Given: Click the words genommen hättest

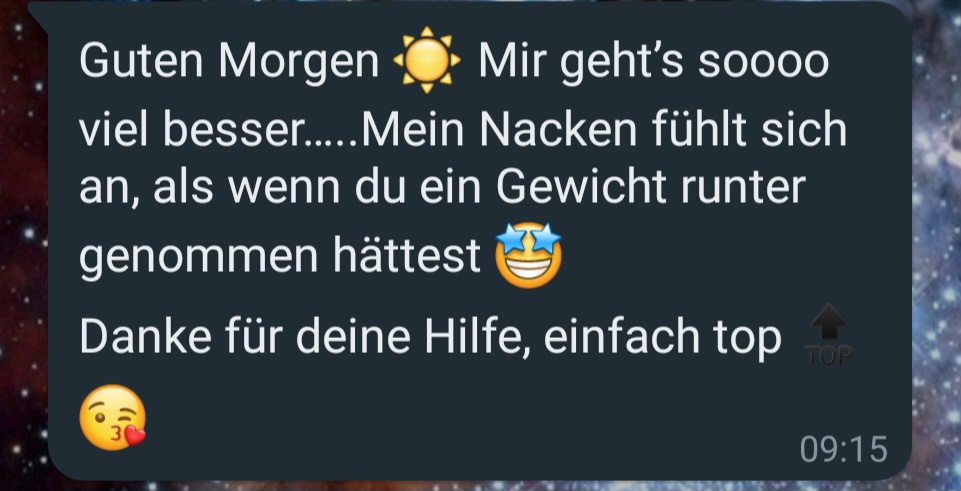Looking at the screenshot, I should (x=280, y=257).
